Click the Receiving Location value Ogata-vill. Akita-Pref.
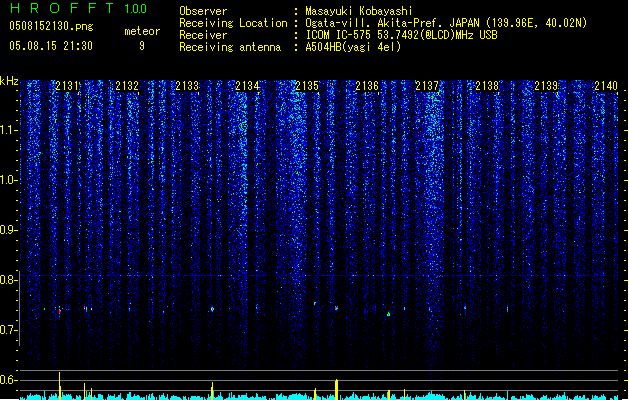 click(x=373, y=23)
